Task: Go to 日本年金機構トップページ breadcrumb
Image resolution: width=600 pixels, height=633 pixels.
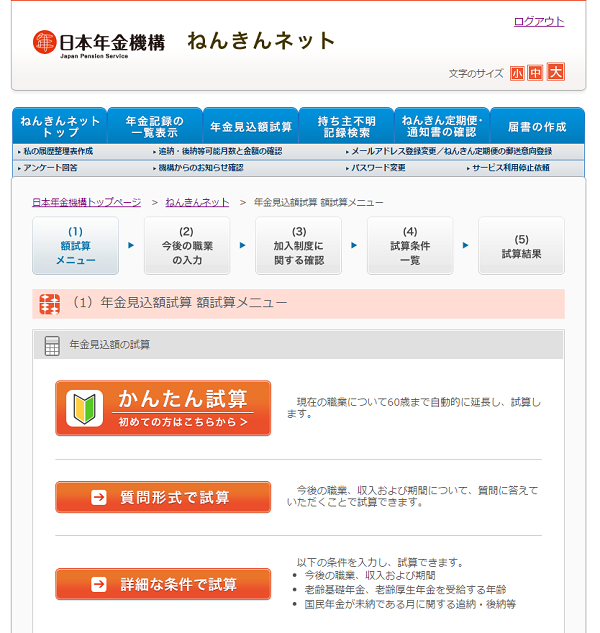Action: pyautogui.click(x=86, y=202)
